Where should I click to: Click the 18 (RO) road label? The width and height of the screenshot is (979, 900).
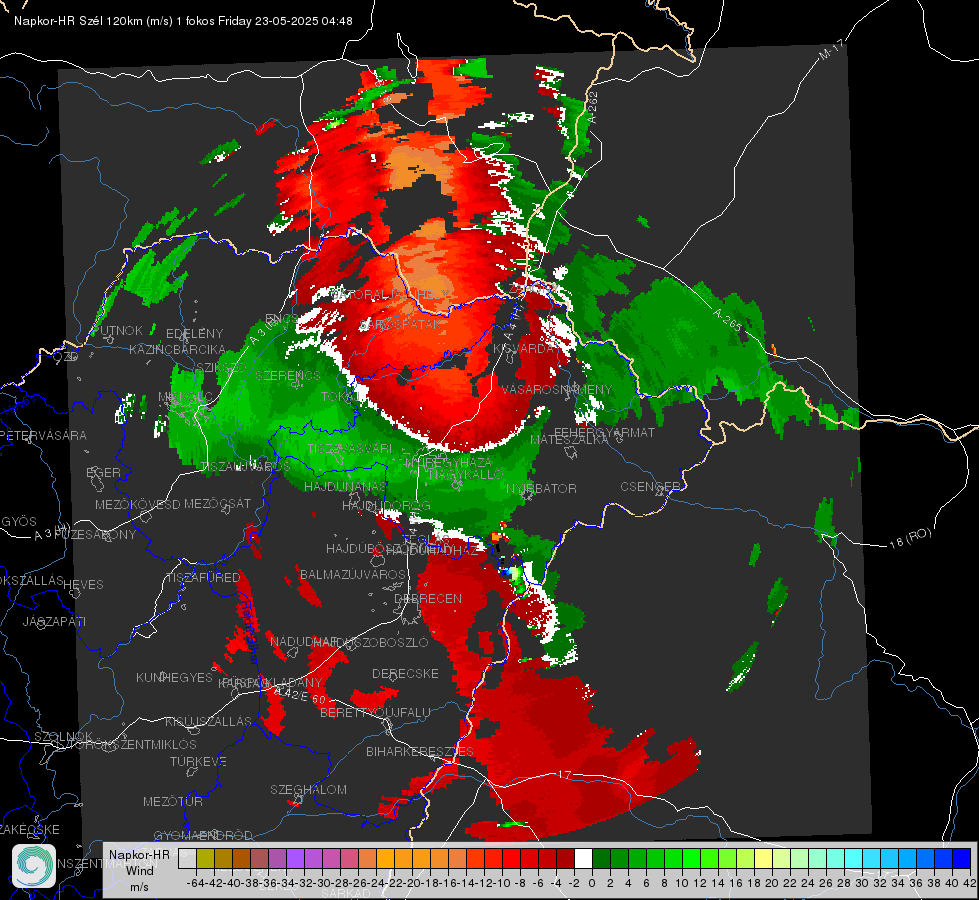click(910, 538)
